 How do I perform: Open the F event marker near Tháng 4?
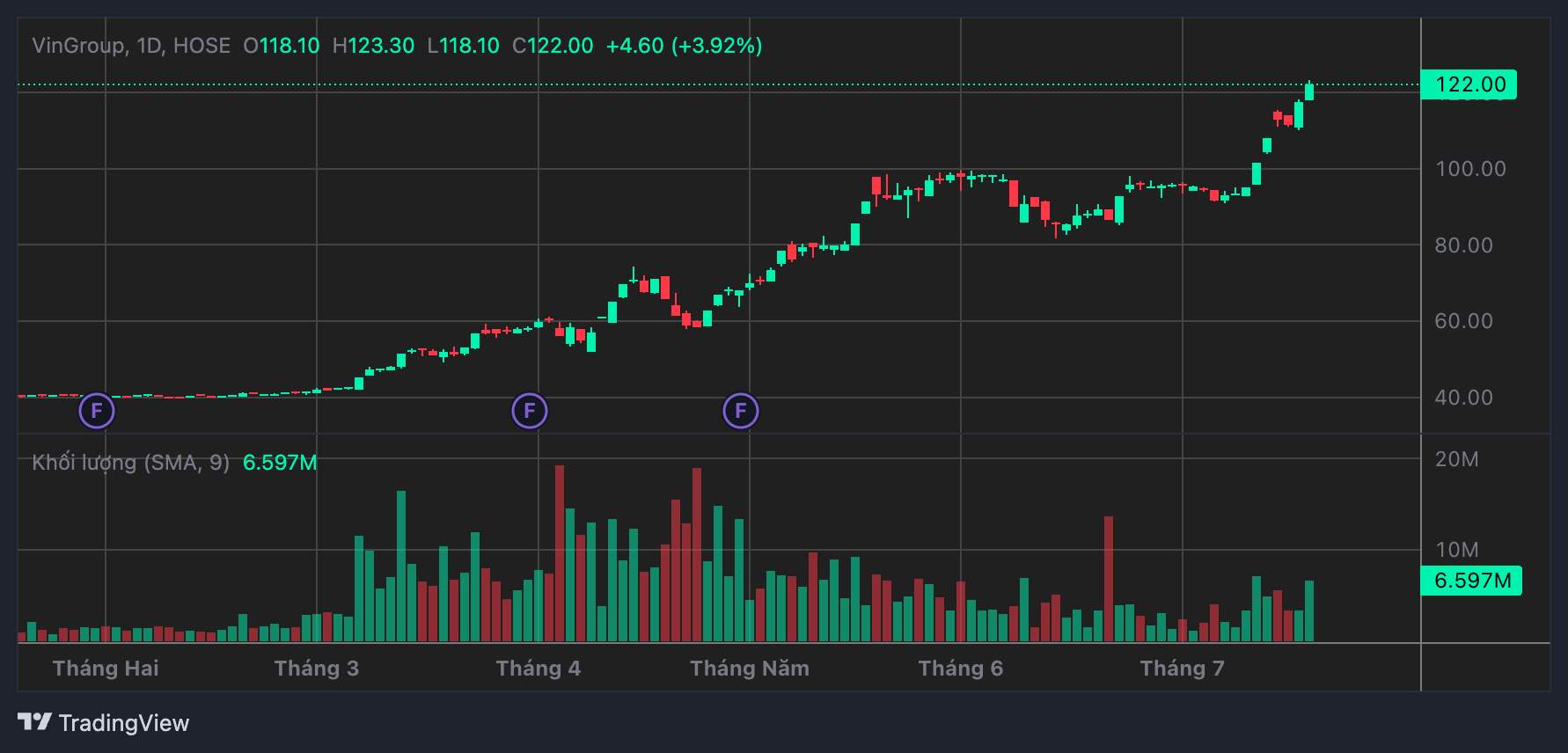tap(530, 411)
